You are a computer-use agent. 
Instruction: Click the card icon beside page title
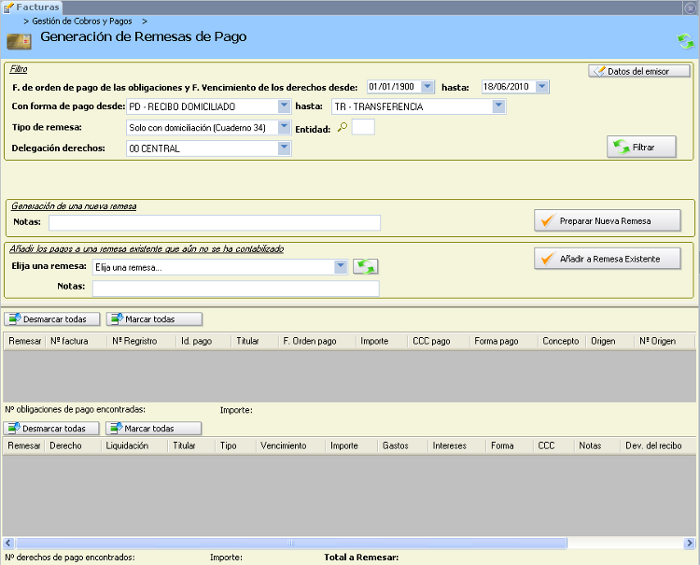18,41
